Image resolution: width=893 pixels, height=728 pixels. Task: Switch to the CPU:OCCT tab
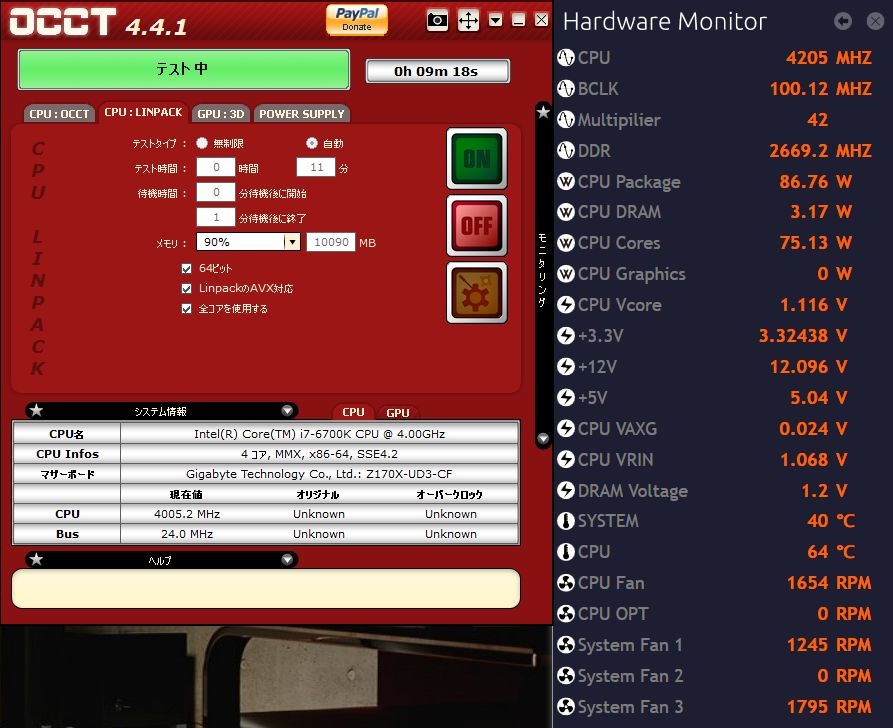click(59, 113)
